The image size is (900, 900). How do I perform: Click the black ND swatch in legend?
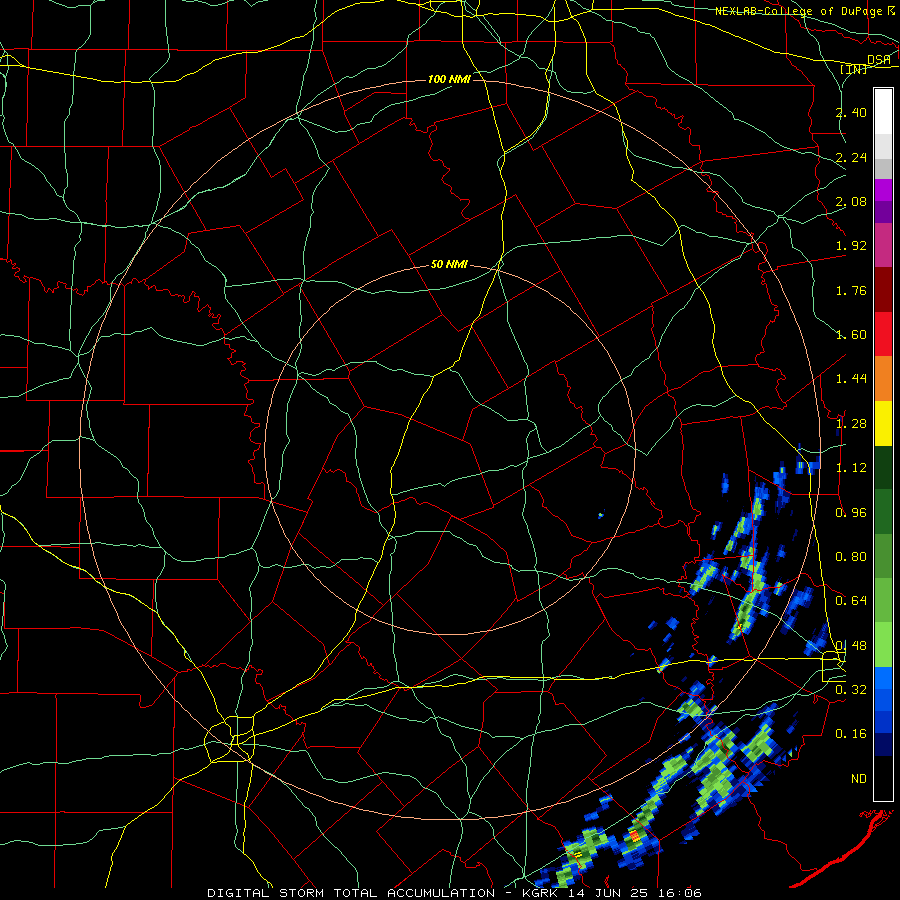coord(883,778)
